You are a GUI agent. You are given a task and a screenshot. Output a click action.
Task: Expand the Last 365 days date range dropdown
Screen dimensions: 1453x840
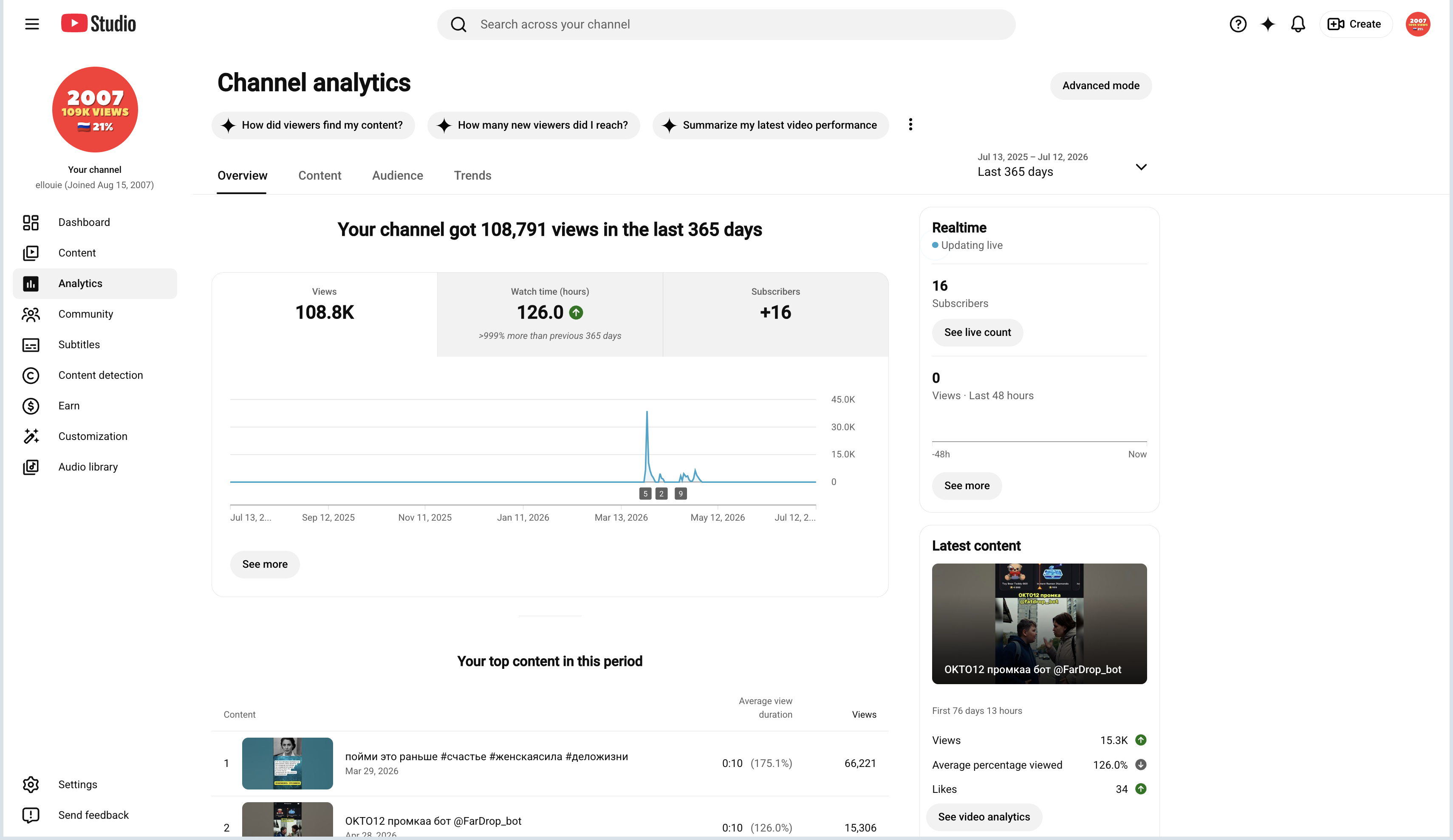(1062, 166)
